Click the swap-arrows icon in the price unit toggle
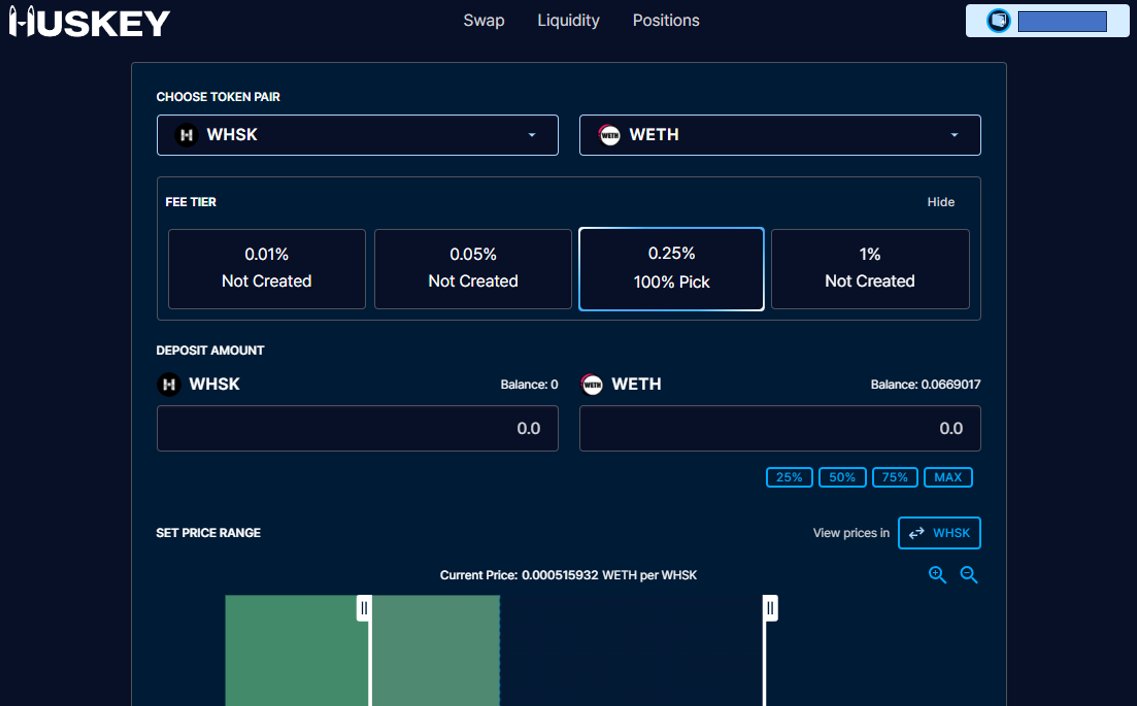This screenshot has width=1137, height=706. [x=916, y=533]
